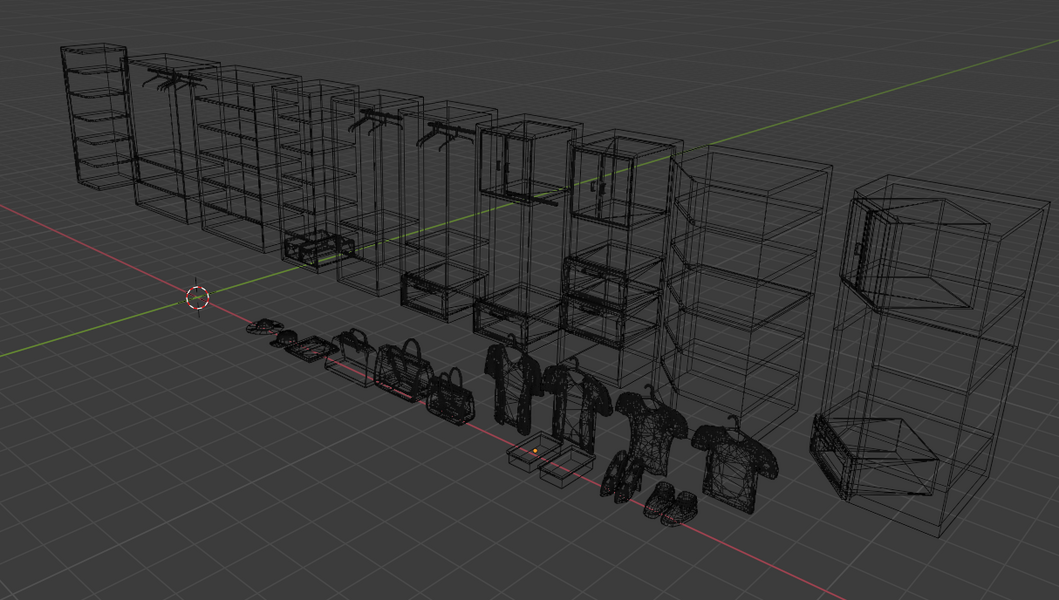Select the baseball cap wireframe

pyautogui.click(x=284, y=338)
